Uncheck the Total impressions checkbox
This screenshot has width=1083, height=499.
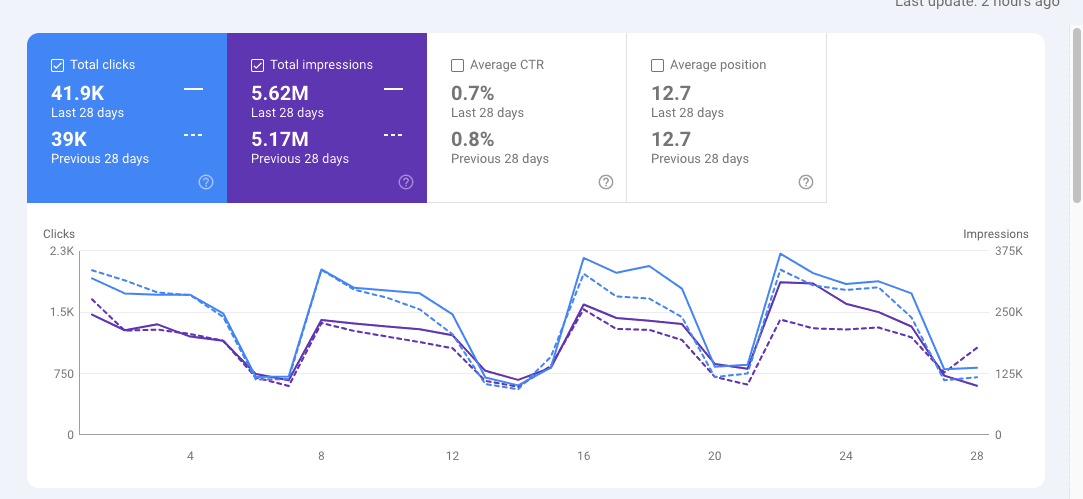tap(258, 66)
